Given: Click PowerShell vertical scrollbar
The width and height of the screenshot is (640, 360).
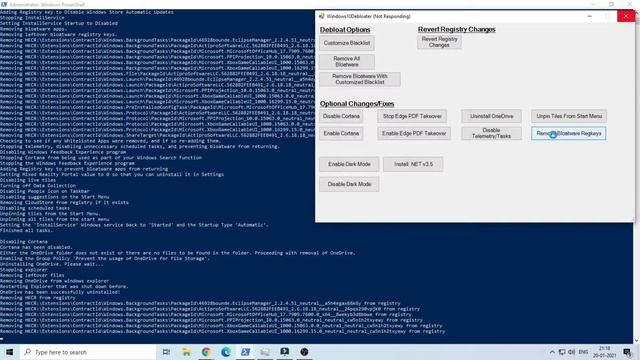Looking at the screenshot, I should coord(636,176).
